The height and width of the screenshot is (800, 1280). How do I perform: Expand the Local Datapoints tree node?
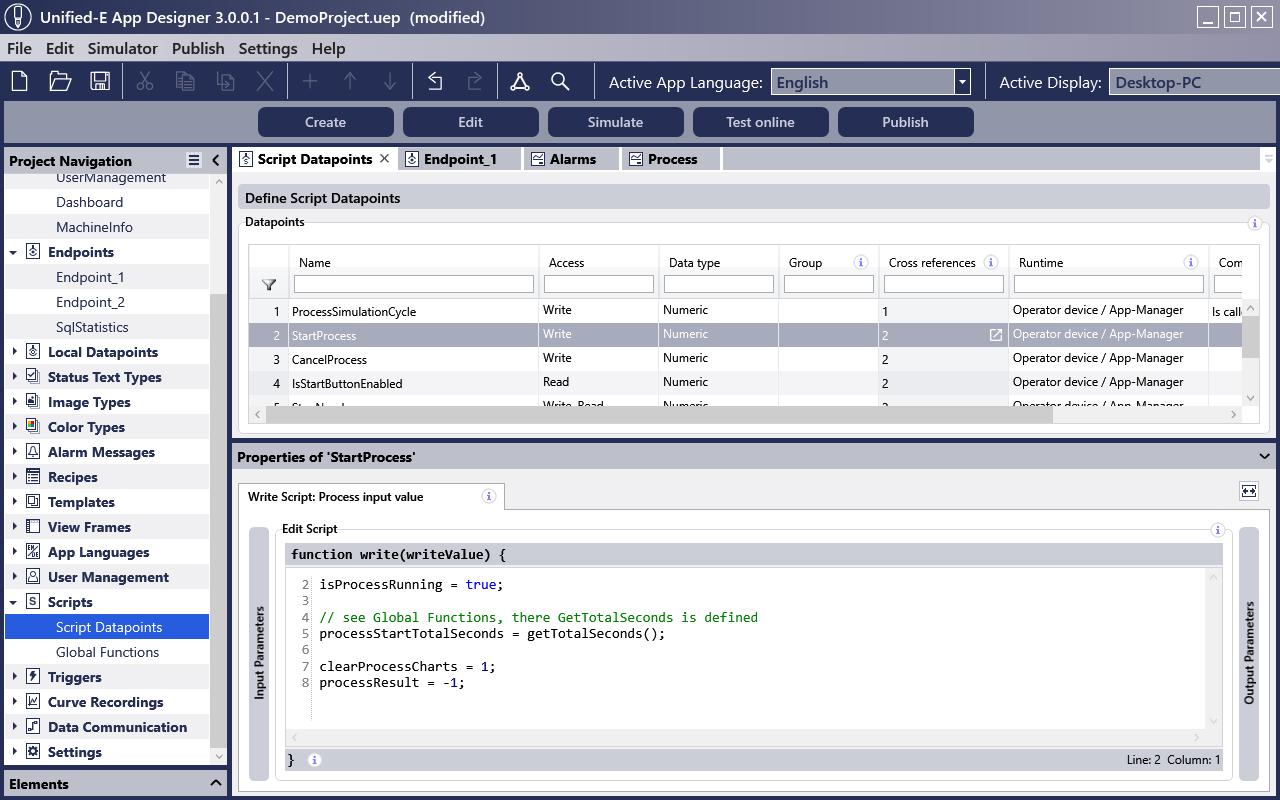(x=14, y=352)
